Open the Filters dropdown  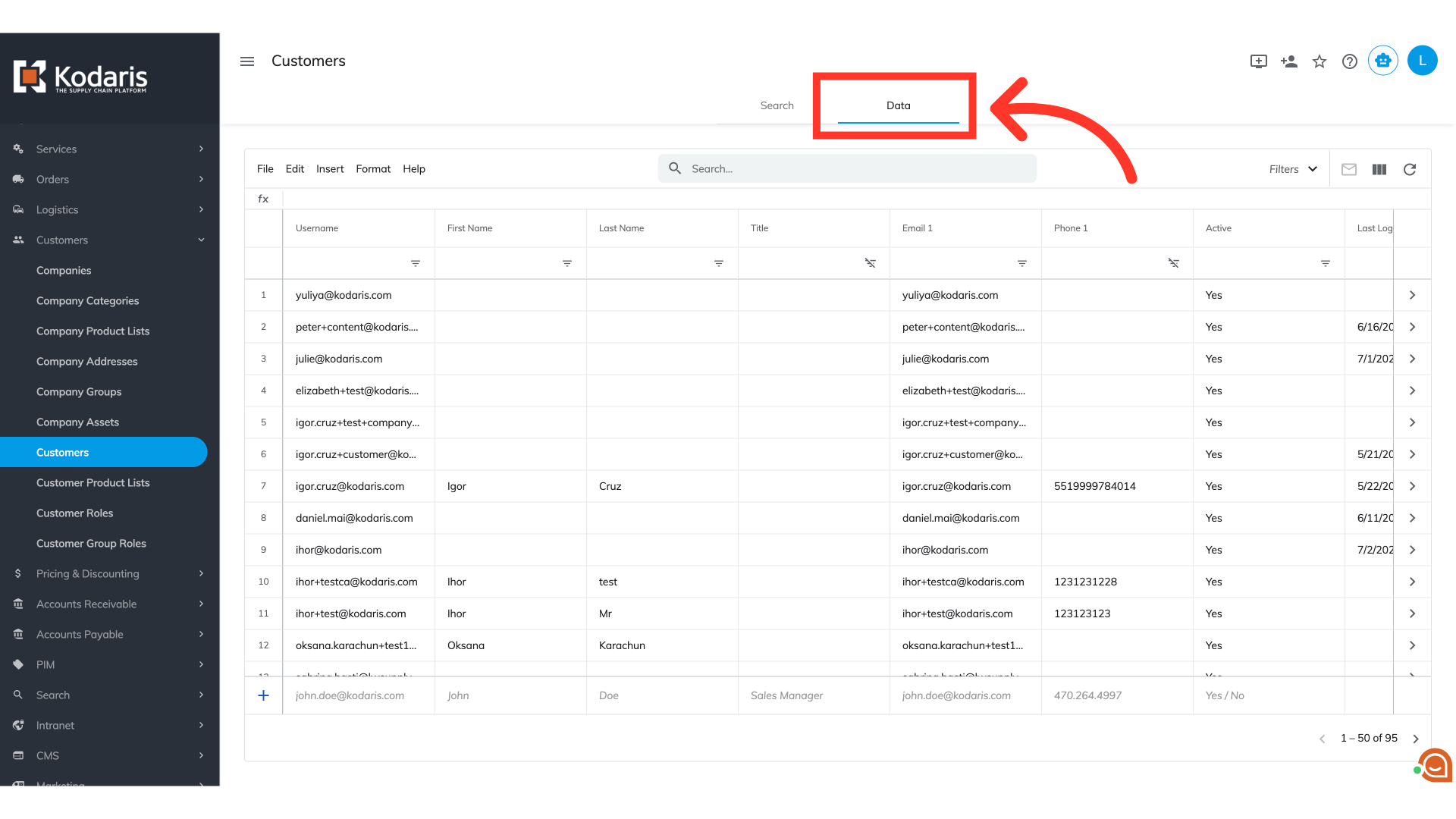coord(1293,169)
